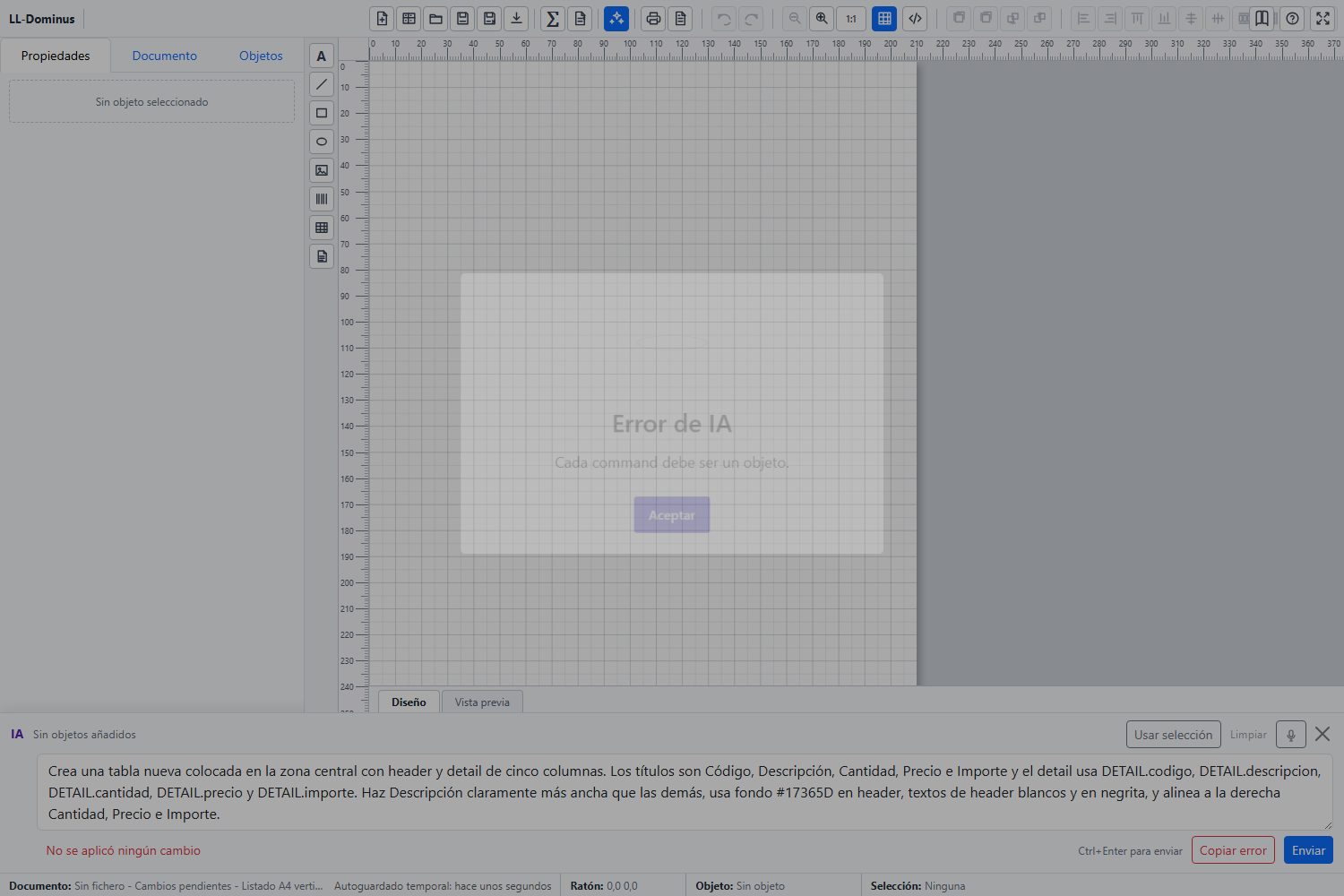This screenshot has height=896, width=1344.
Task: Open a file with the folder icon
Action: (x=436, y=19)
